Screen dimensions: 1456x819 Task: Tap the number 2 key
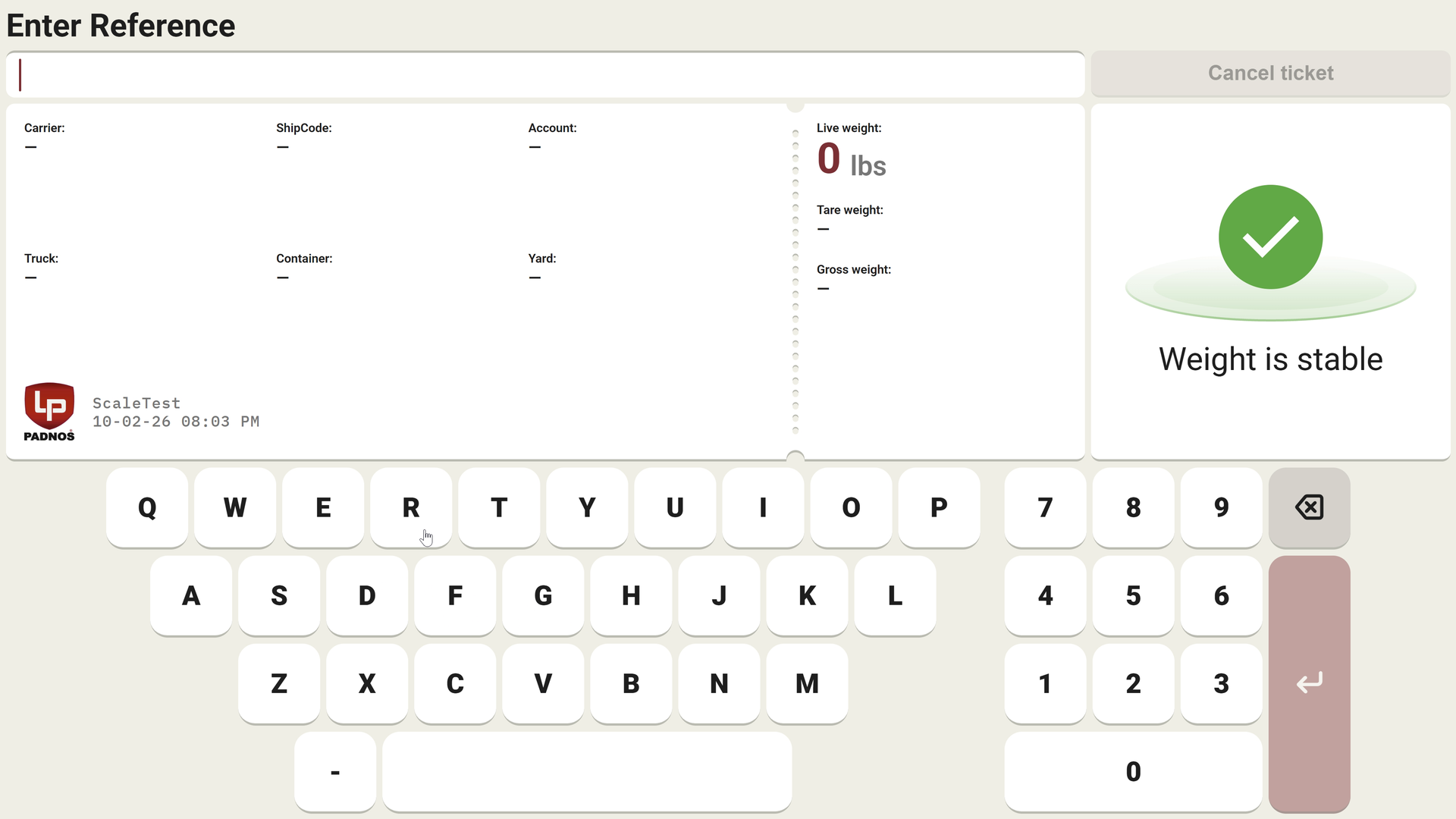click(x=1133, y=683)
